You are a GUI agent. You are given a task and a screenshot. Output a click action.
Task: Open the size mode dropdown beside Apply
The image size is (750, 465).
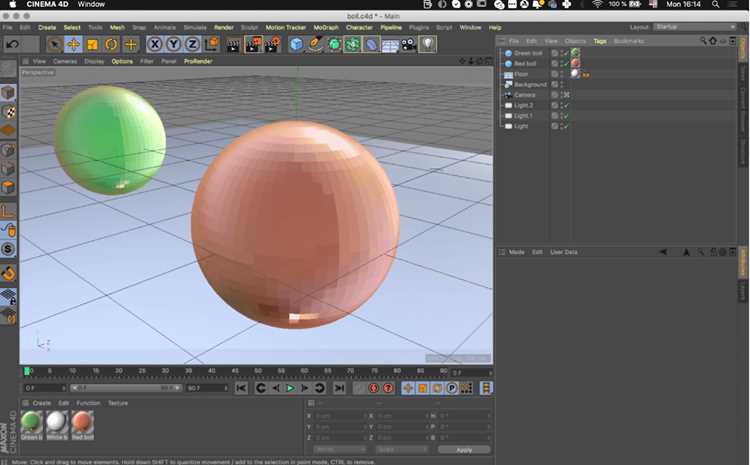[x=401, y=449]
